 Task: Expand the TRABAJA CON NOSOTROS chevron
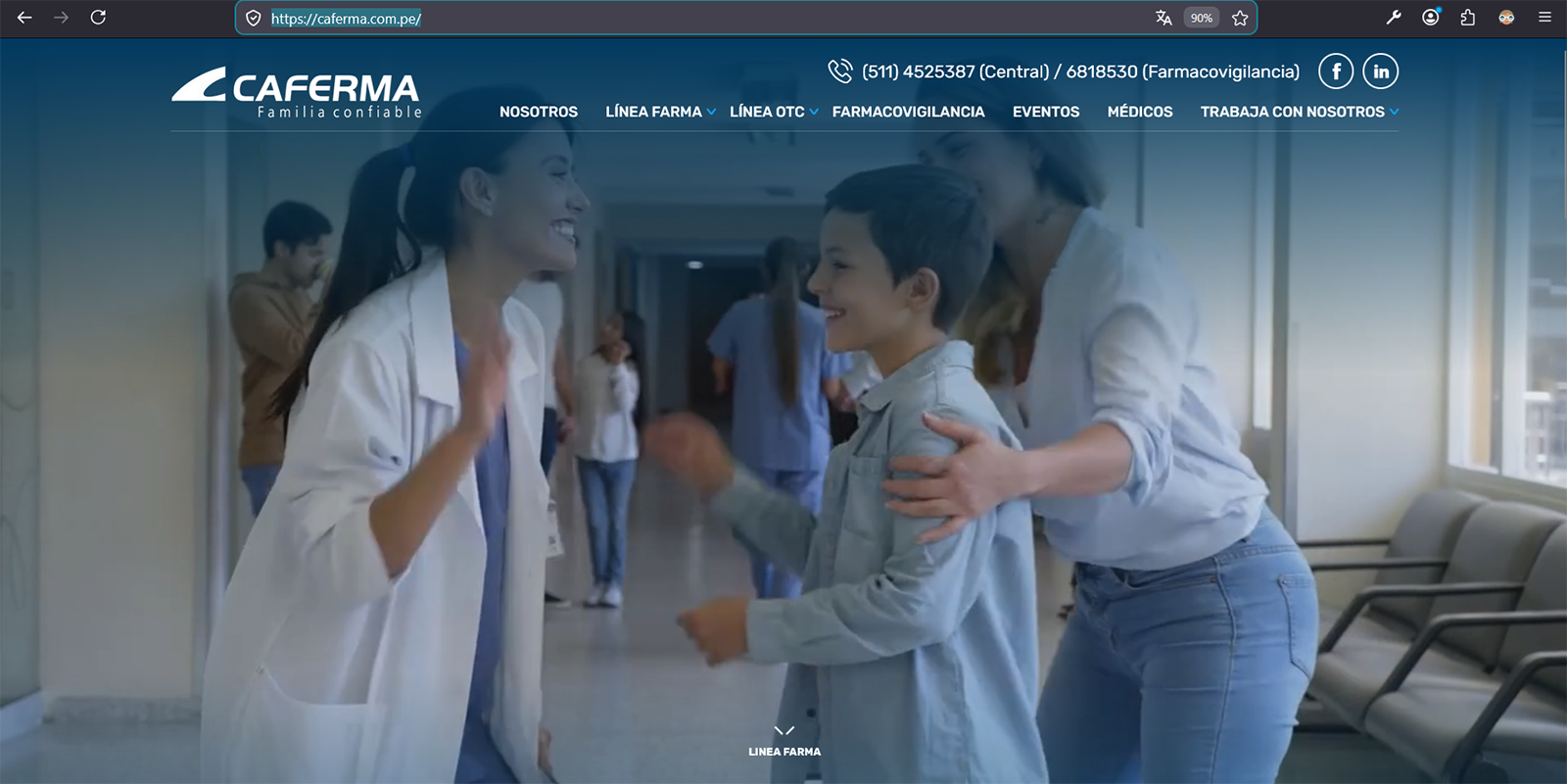(1394, 113)
